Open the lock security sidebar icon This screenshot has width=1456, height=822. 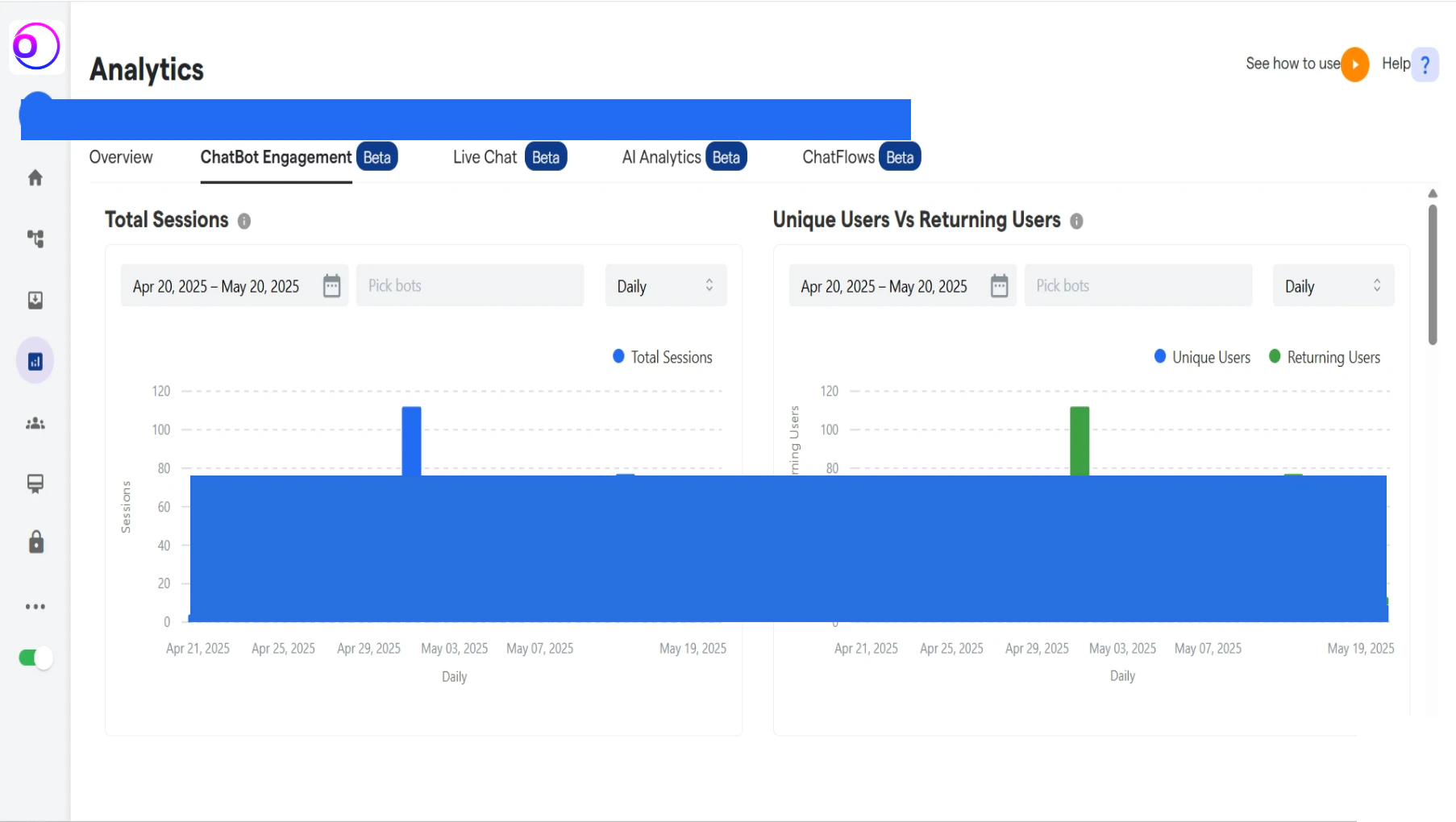pos(36,542)
